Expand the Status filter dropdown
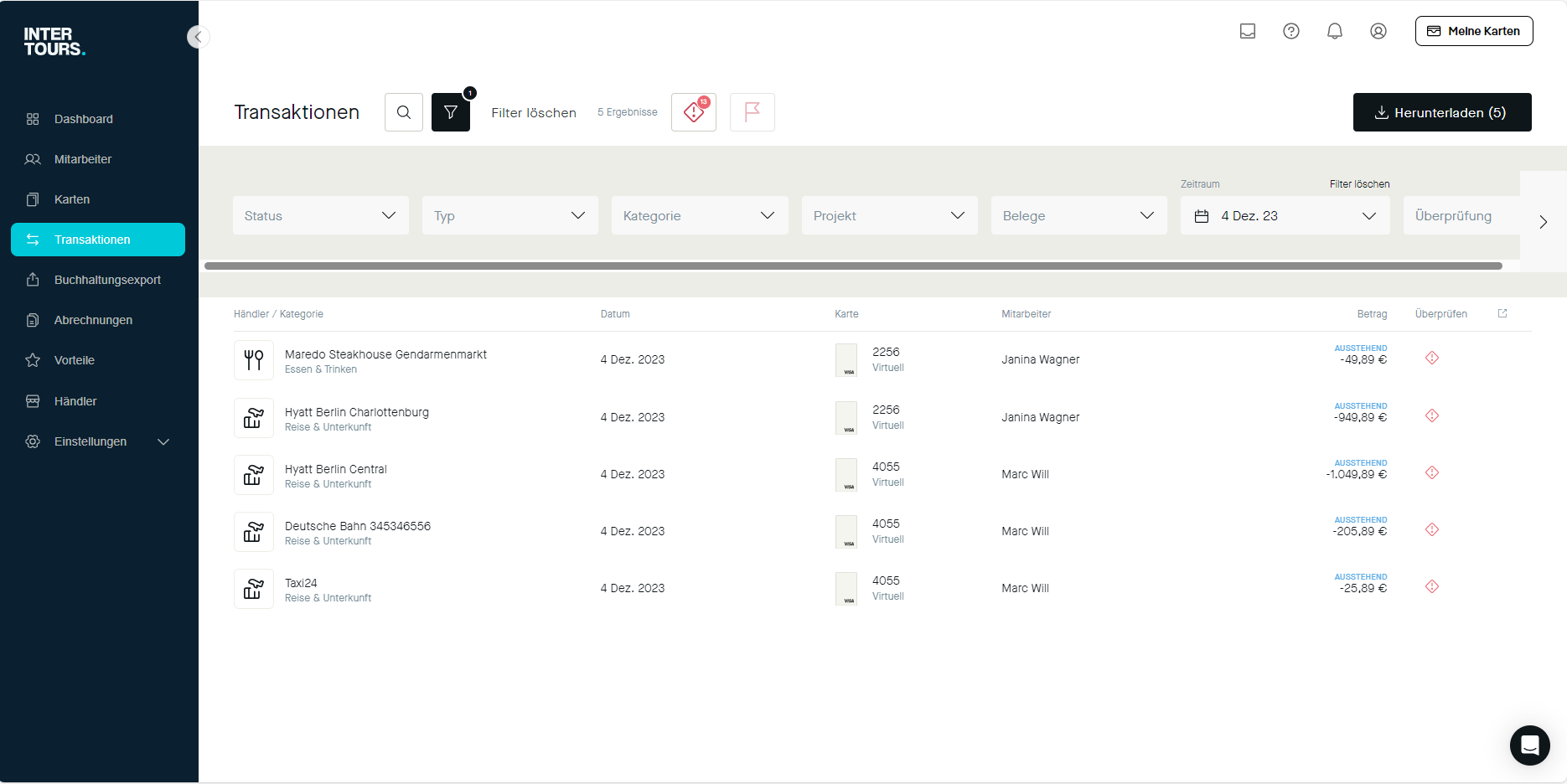The width and height of the screenshot is (1567, 784). pos(320,215)
